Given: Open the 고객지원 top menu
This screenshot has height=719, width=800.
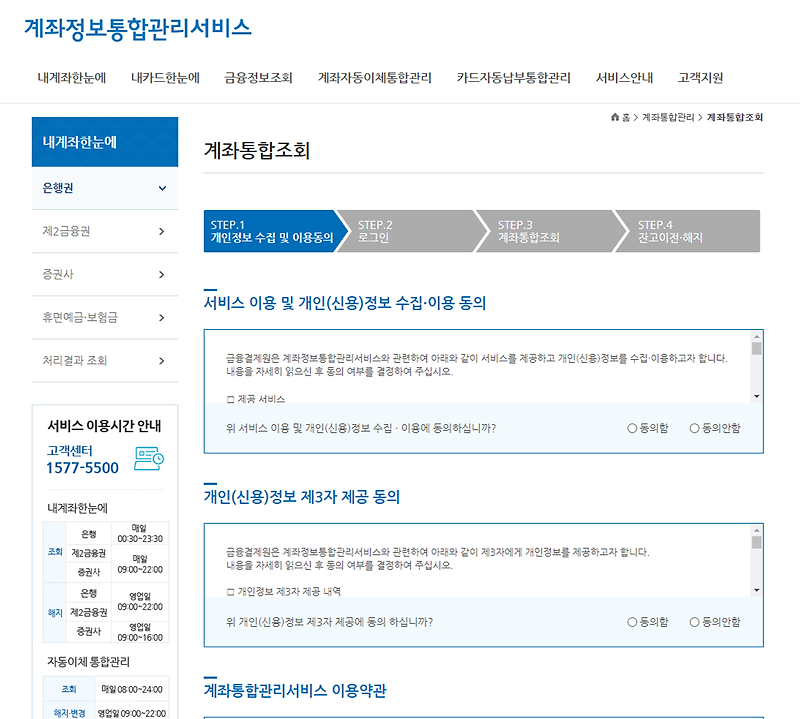Looking at the screenshot, I should click(x=701, y=78).
